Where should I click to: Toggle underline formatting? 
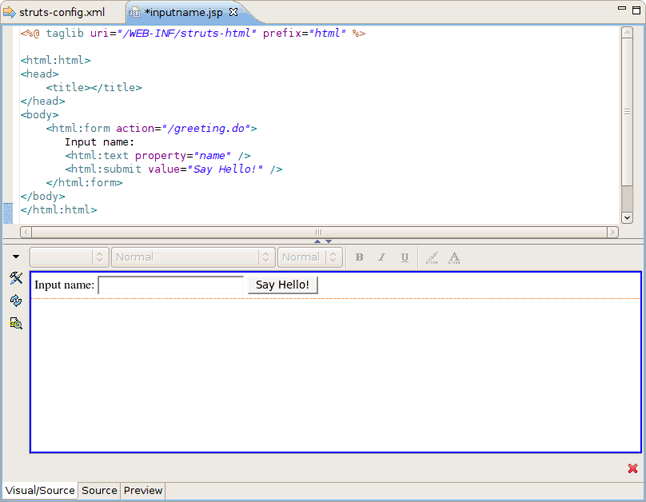click(x=405, y=257)
